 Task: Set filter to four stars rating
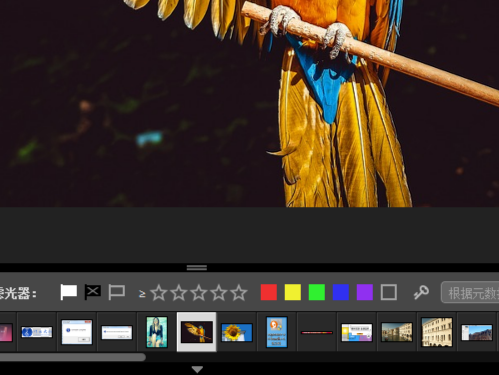pos(219,293)
